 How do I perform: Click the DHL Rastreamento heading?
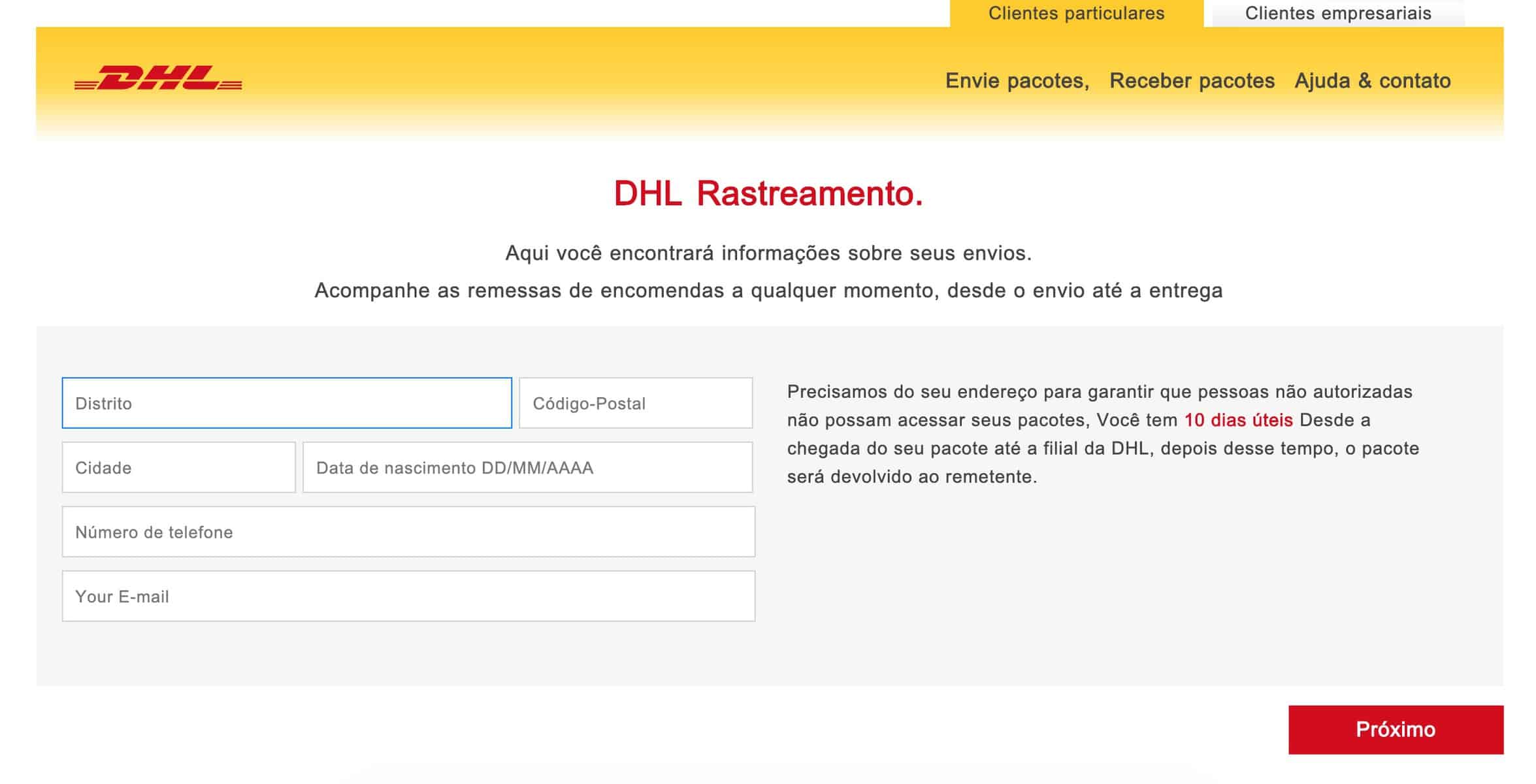[x=768, y=193]
